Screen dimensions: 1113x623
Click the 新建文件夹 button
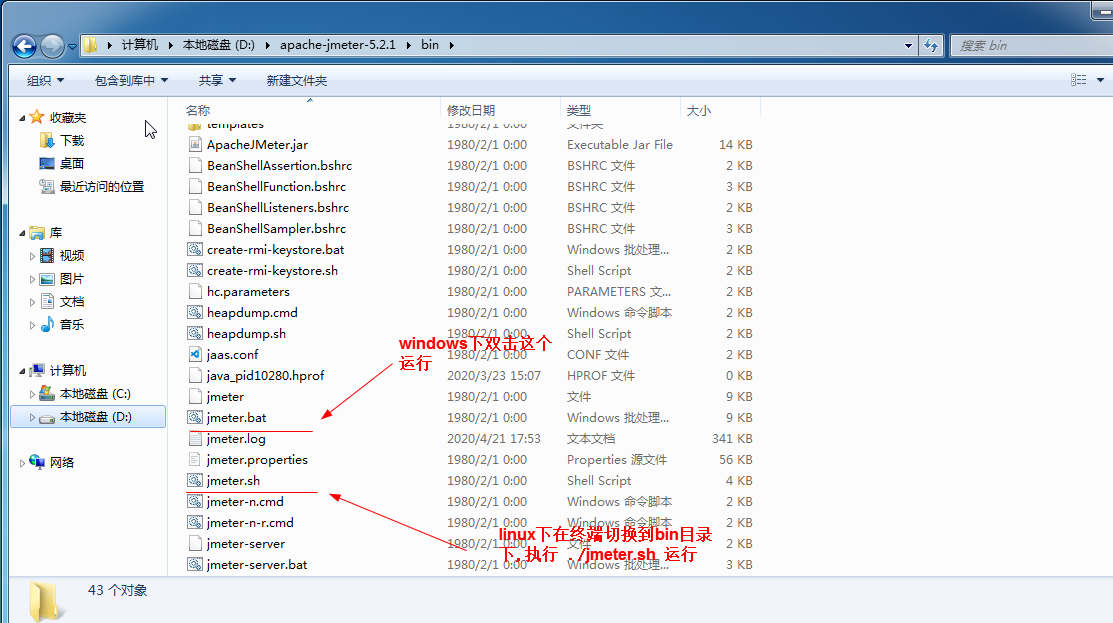[x=296, y=80]
